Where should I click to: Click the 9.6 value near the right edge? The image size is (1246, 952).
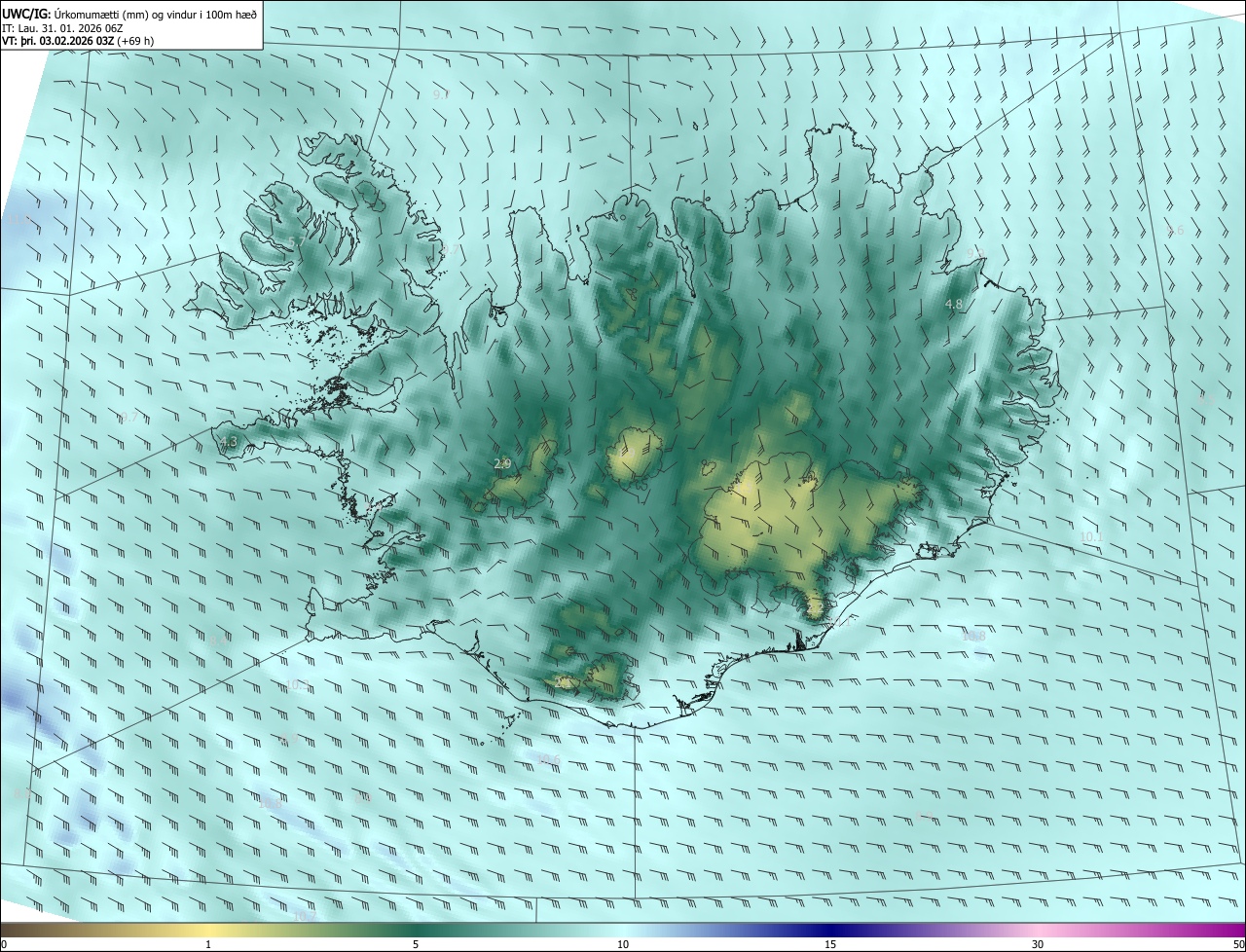pos(1174,231)
